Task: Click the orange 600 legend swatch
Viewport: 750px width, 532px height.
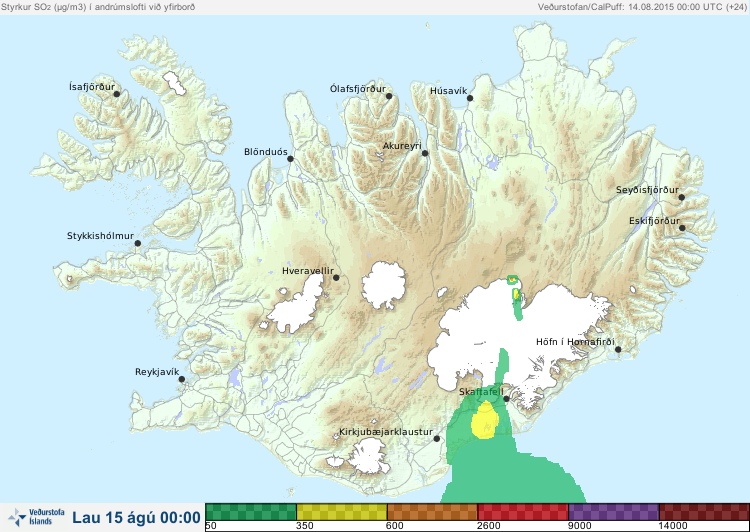Action: click(x=432, y=511)
